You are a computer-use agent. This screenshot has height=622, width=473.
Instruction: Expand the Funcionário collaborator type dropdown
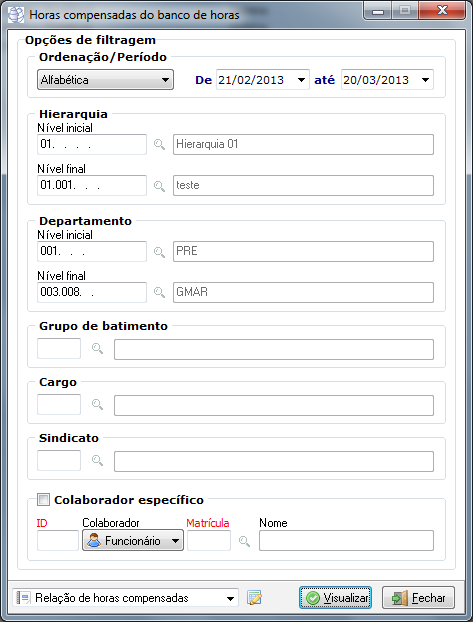133,541
